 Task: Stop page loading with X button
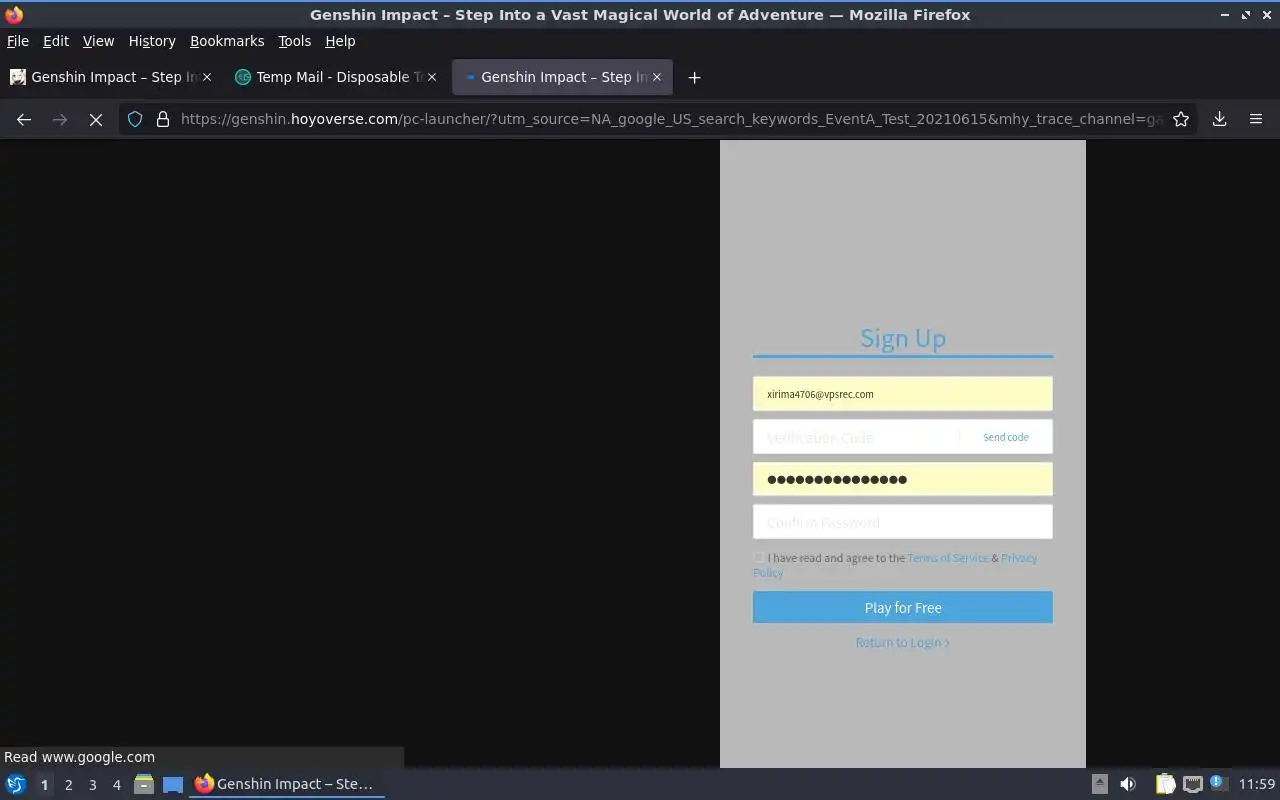(x=96, y=119)
